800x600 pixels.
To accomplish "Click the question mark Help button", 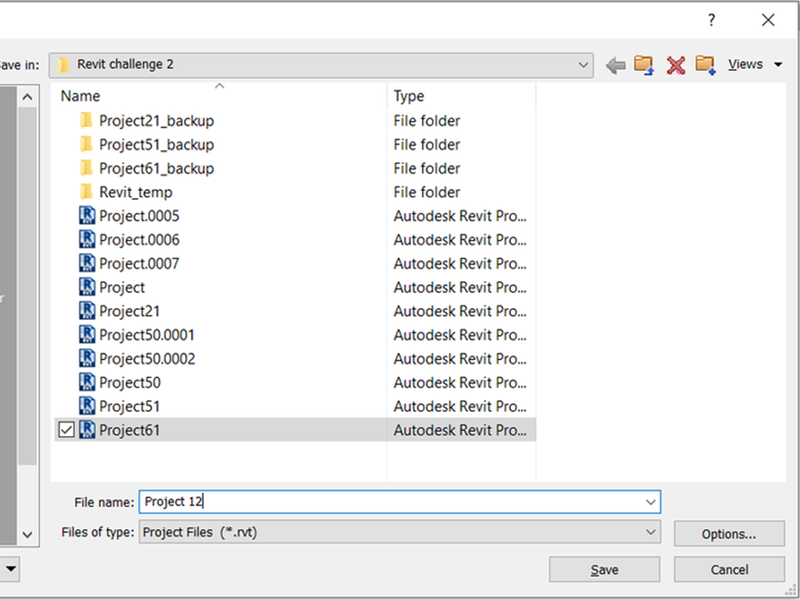I will click(711, 20).
